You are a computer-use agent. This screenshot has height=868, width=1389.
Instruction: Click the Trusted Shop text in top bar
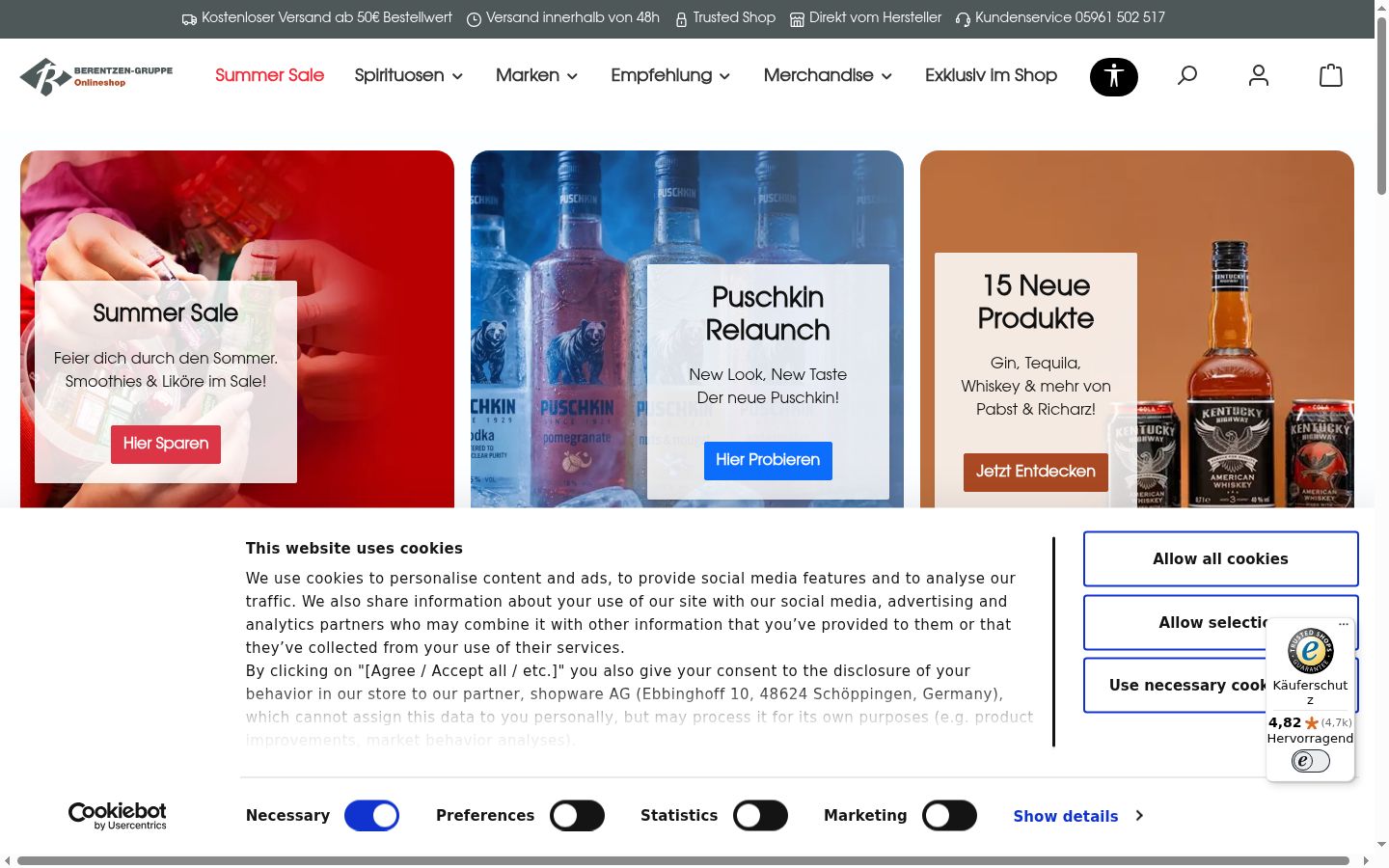pos(734,17)
